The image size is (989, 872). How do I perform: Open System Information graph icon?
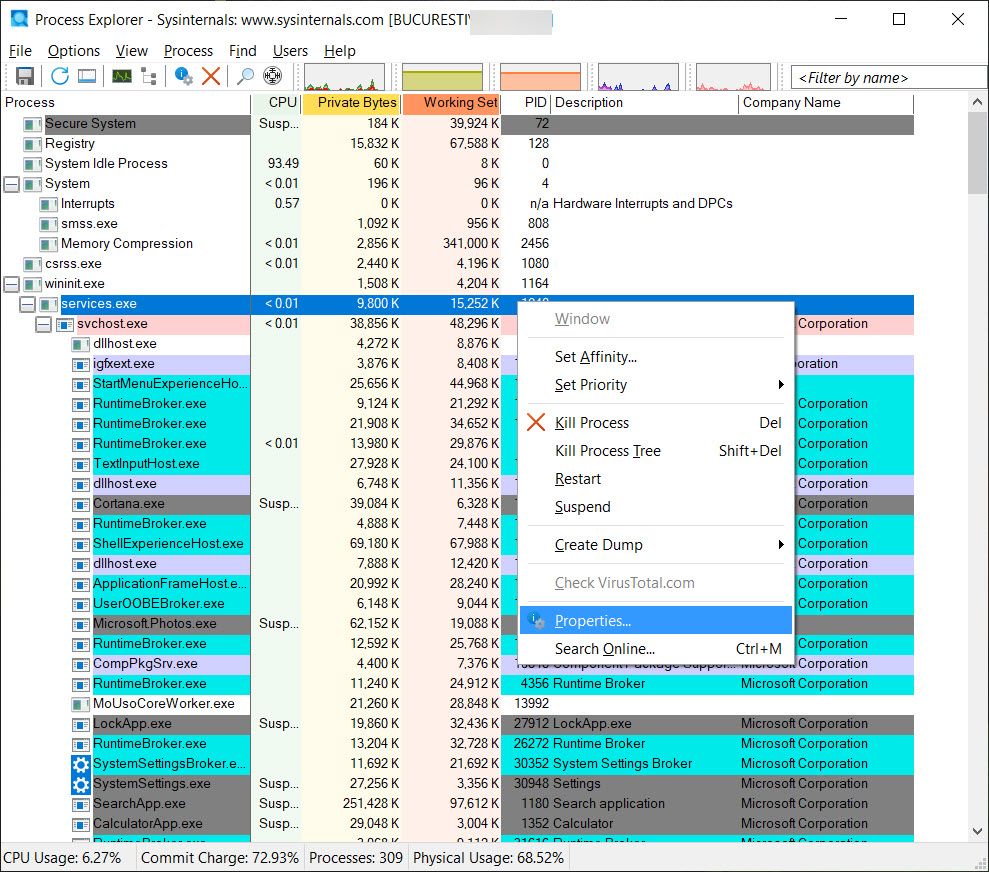(x=122, y=76)
